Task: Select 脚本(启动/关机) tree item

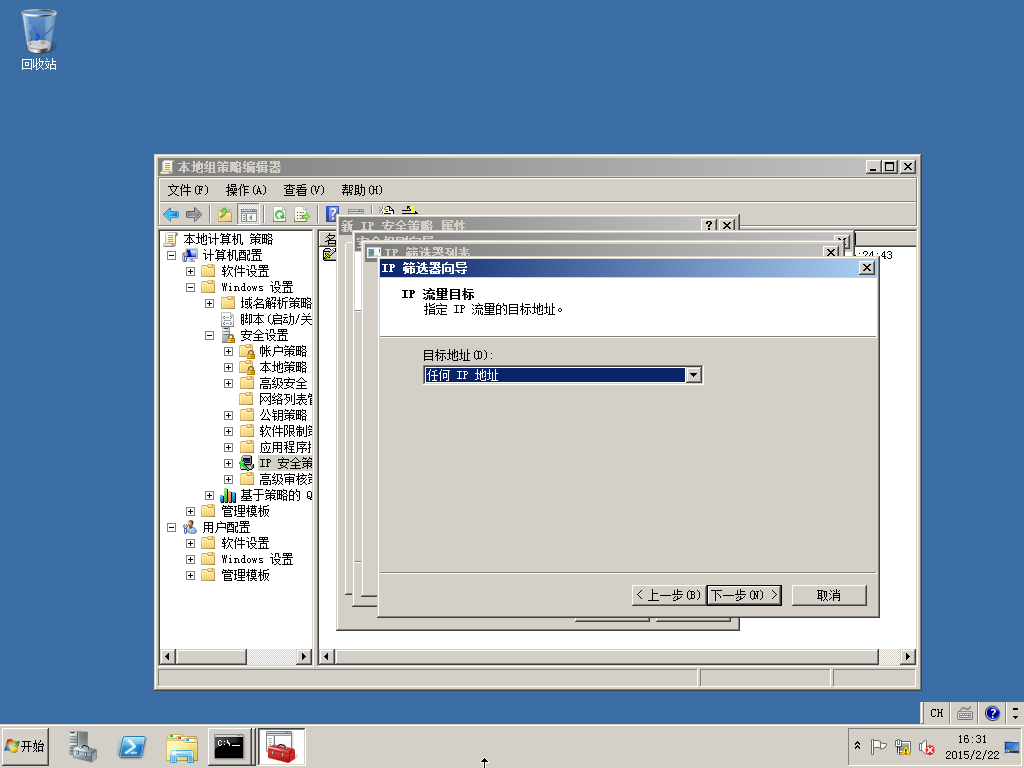Action: point(276,319)
